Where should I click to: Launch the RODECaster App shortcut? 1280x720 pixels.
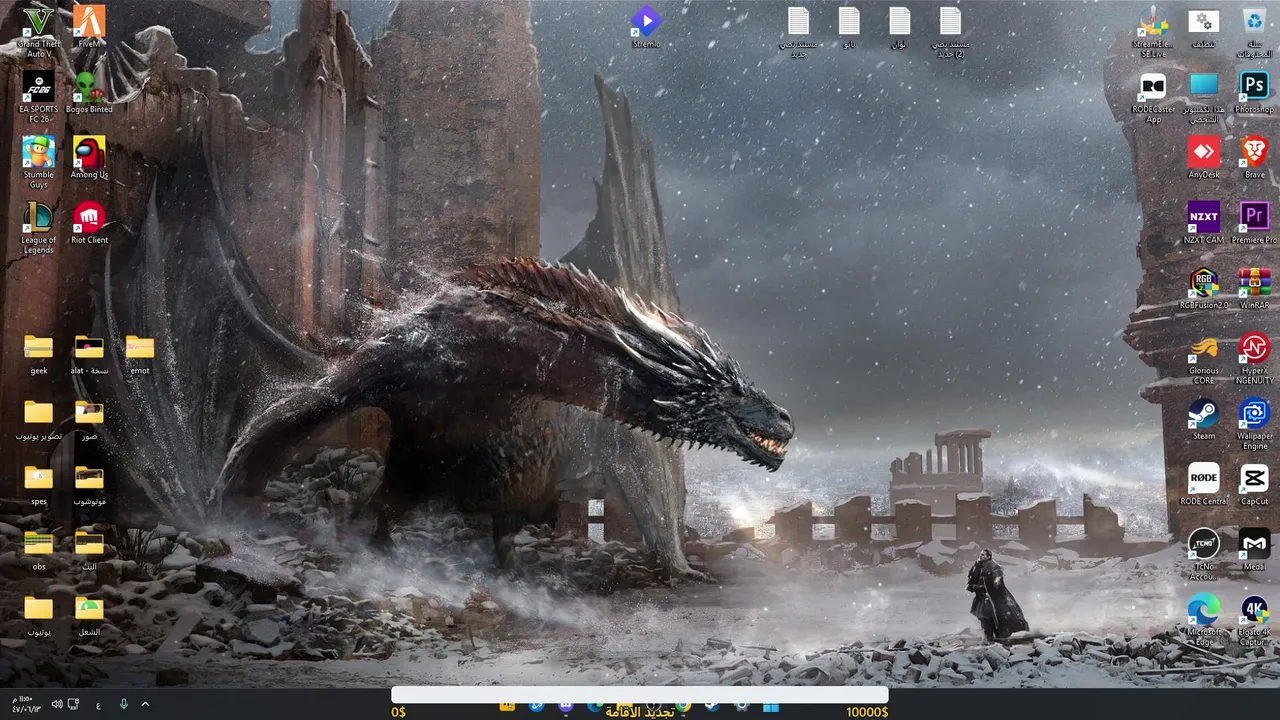click(1153, 96)
